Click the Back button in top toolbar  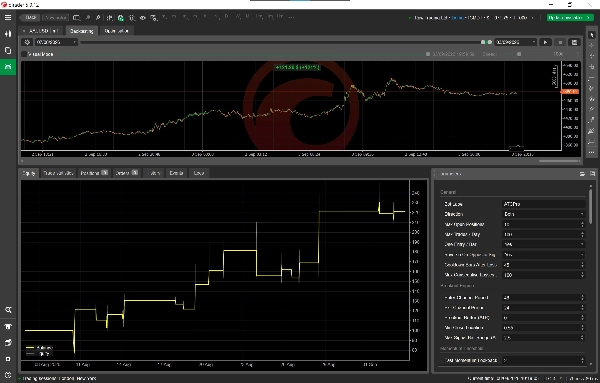tap(31, 18)
